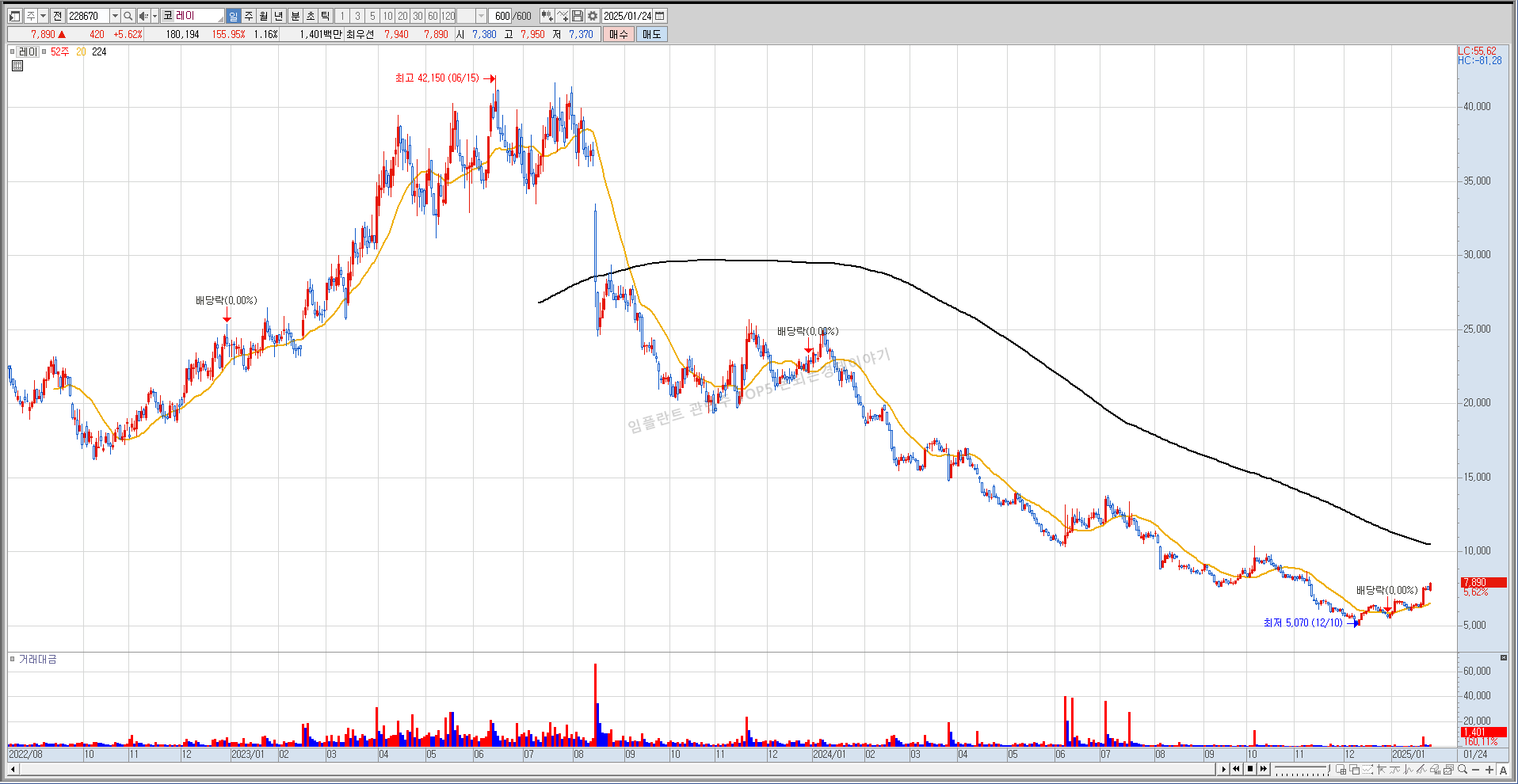The width and height of the screenshot is (1518, 784).
Task: Click the playback speed slider at bottom
Action: (x=1302, y=769)
